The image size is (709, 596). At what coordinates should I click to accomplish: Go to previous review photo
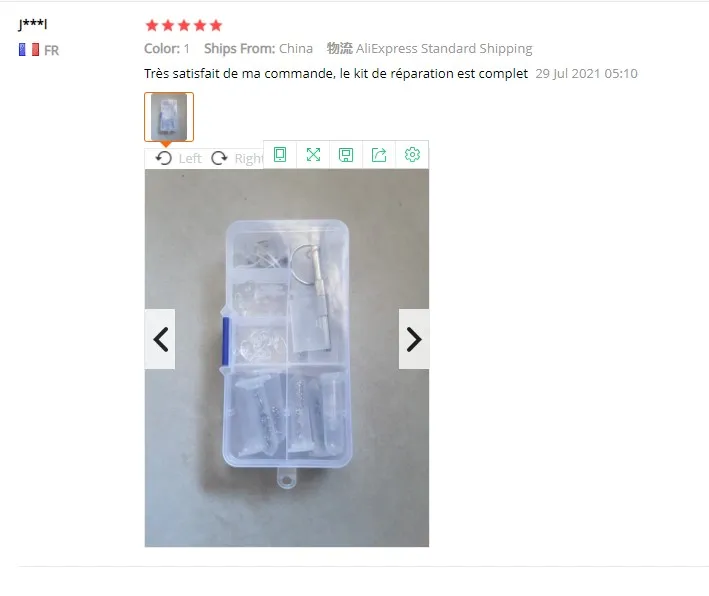pos(160,339)
